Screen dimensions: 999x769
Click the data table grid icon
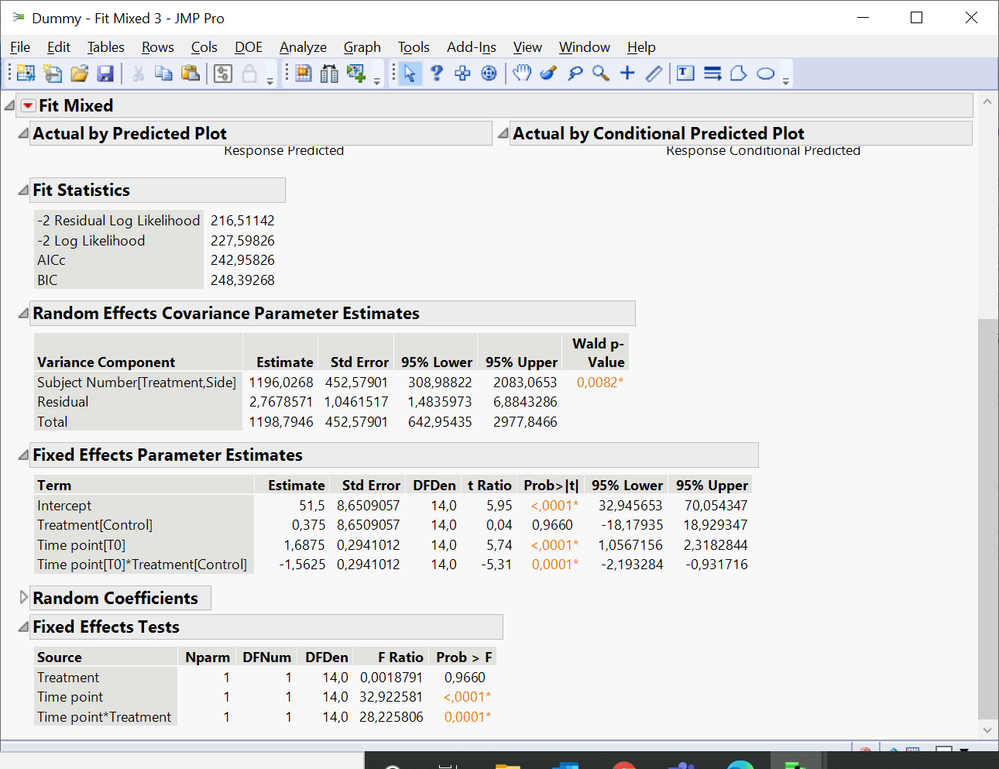pyautogui.click(x=303, y=73)
